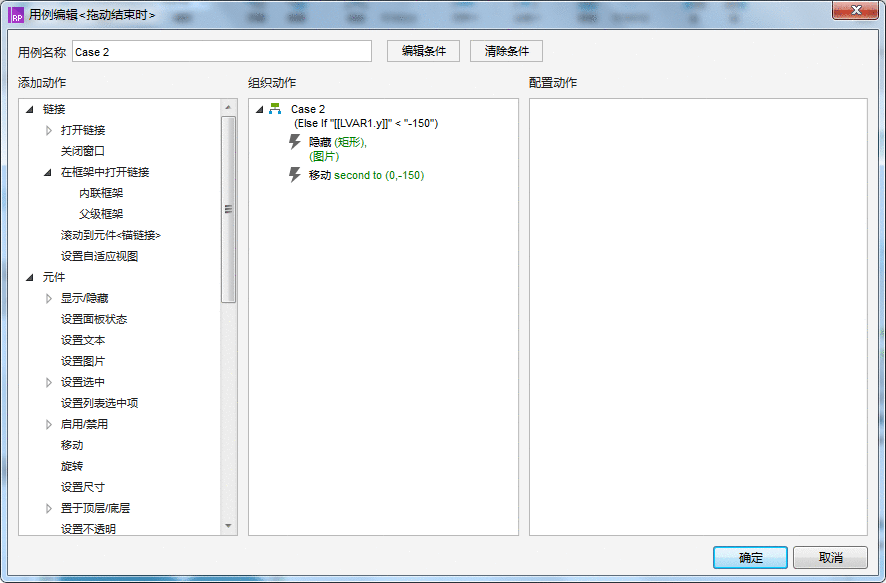Select 内联框架 action
The width and height of the screenshot is (886, 583).
click(x=101, y=193)
